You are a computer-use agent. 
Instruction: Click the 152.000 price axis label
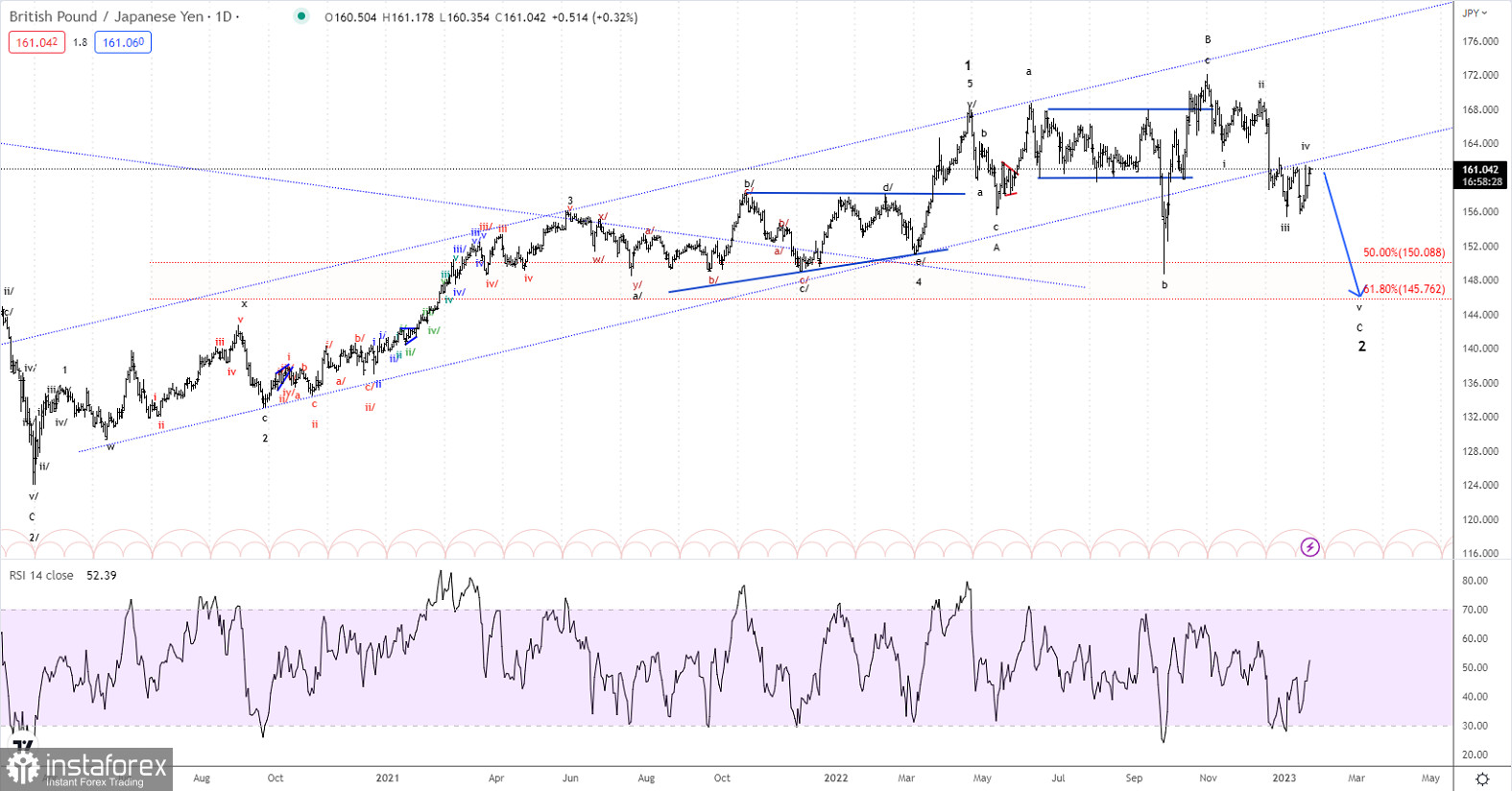coord(1480,247)
